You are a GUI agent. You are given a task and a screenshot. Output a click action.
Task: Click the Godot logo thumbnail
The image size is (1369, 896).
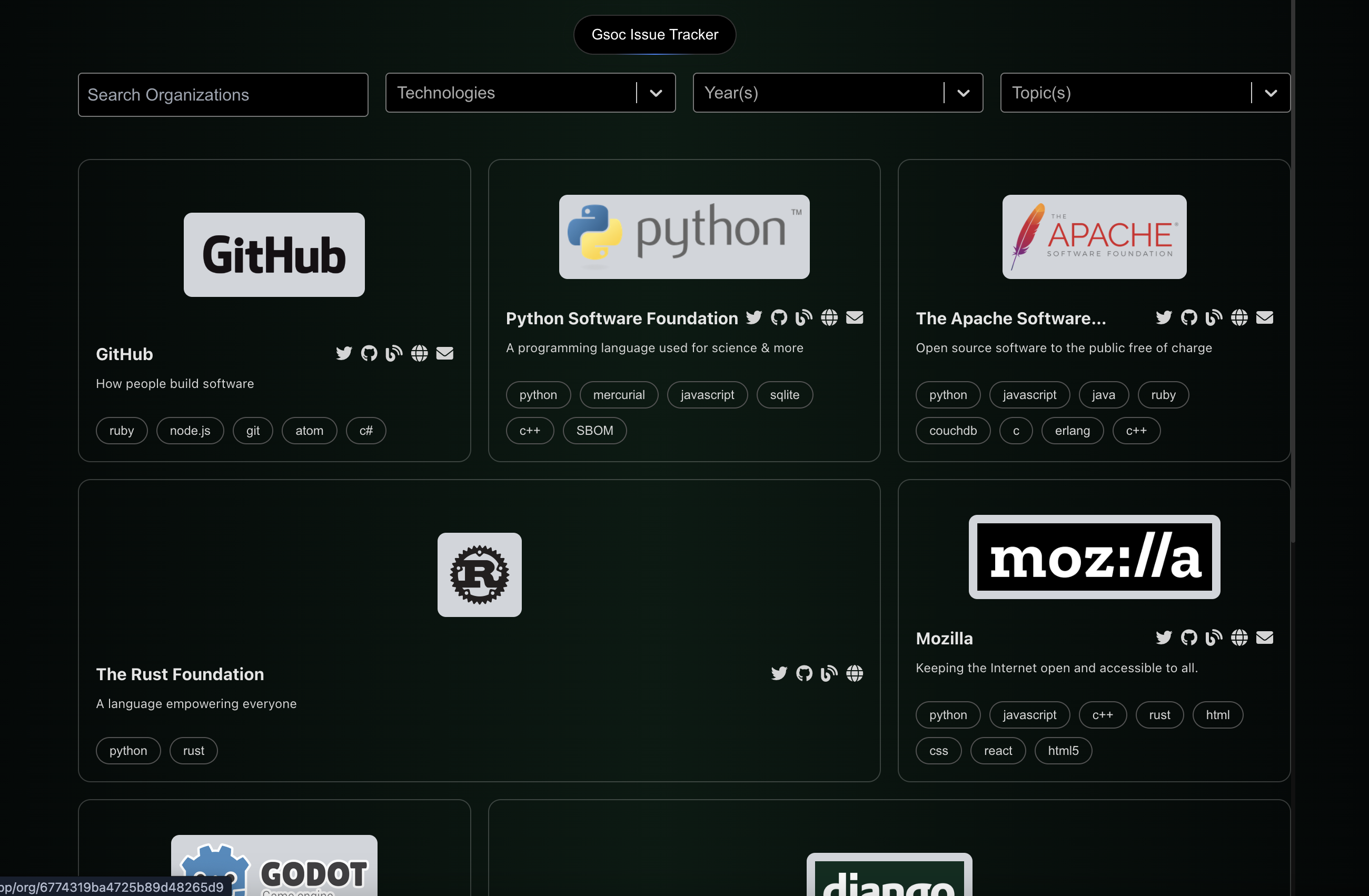[274, 865]
